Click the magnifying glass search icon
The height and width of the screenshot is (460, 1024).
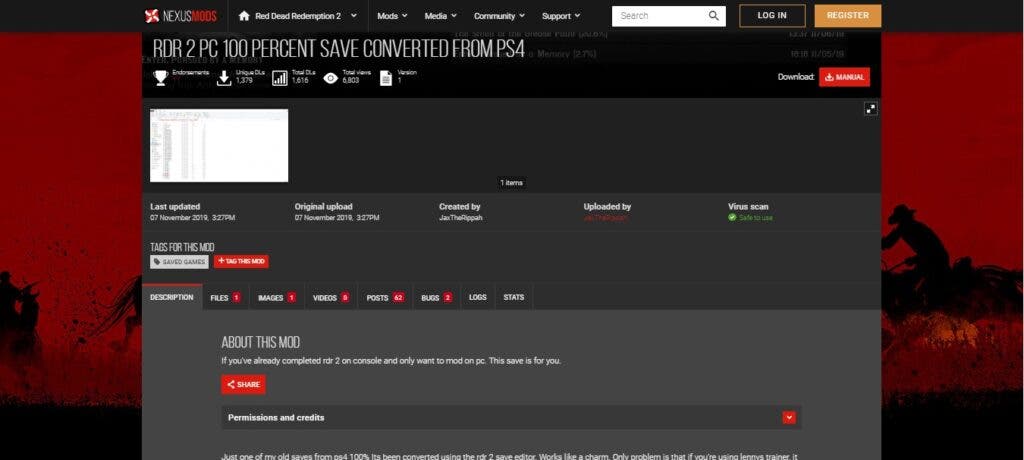pyautogui.click(x=714, y=16)
